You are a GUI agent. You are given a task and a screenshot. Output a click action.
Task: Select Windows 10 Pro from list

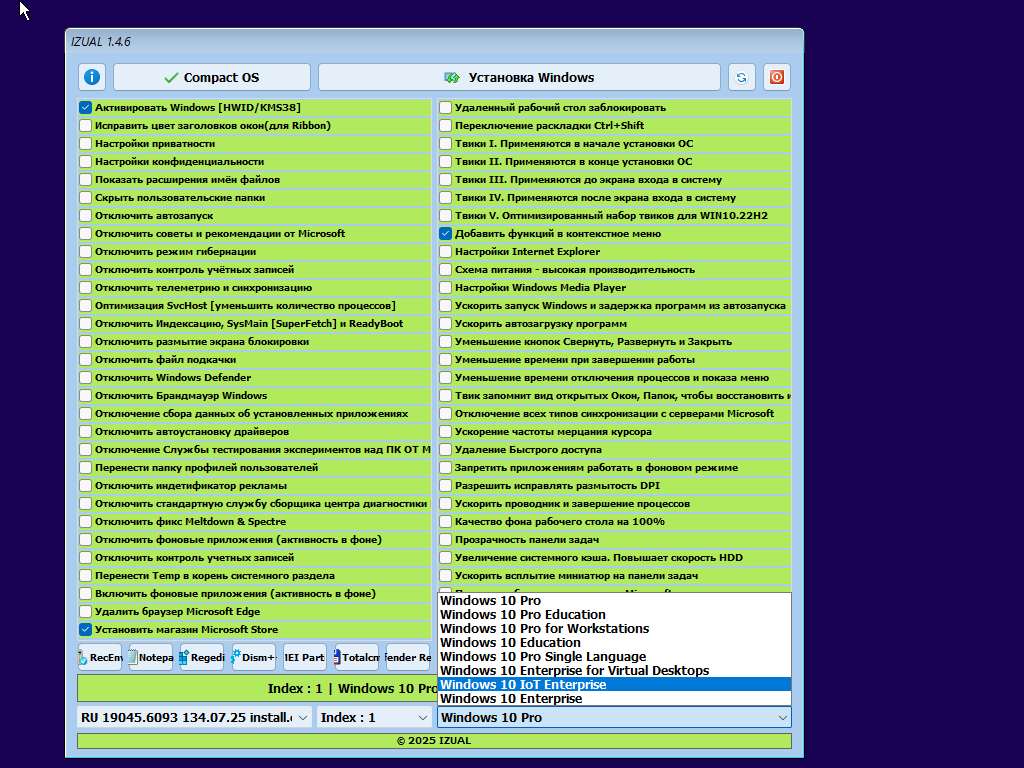pos(614,601)
